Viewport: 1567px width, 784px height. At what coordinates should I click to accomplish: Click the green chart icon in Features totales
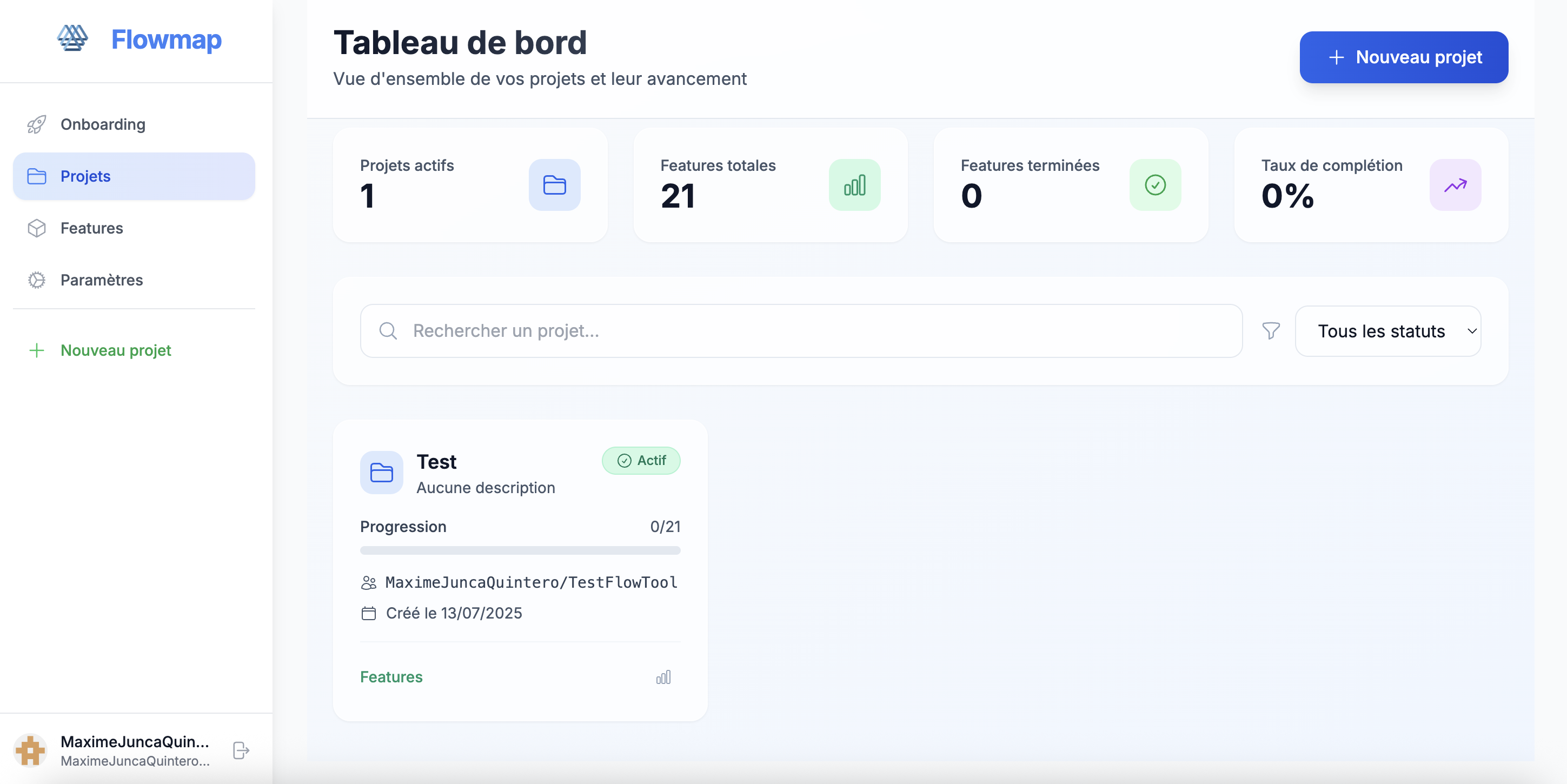(x=854, y=185)
